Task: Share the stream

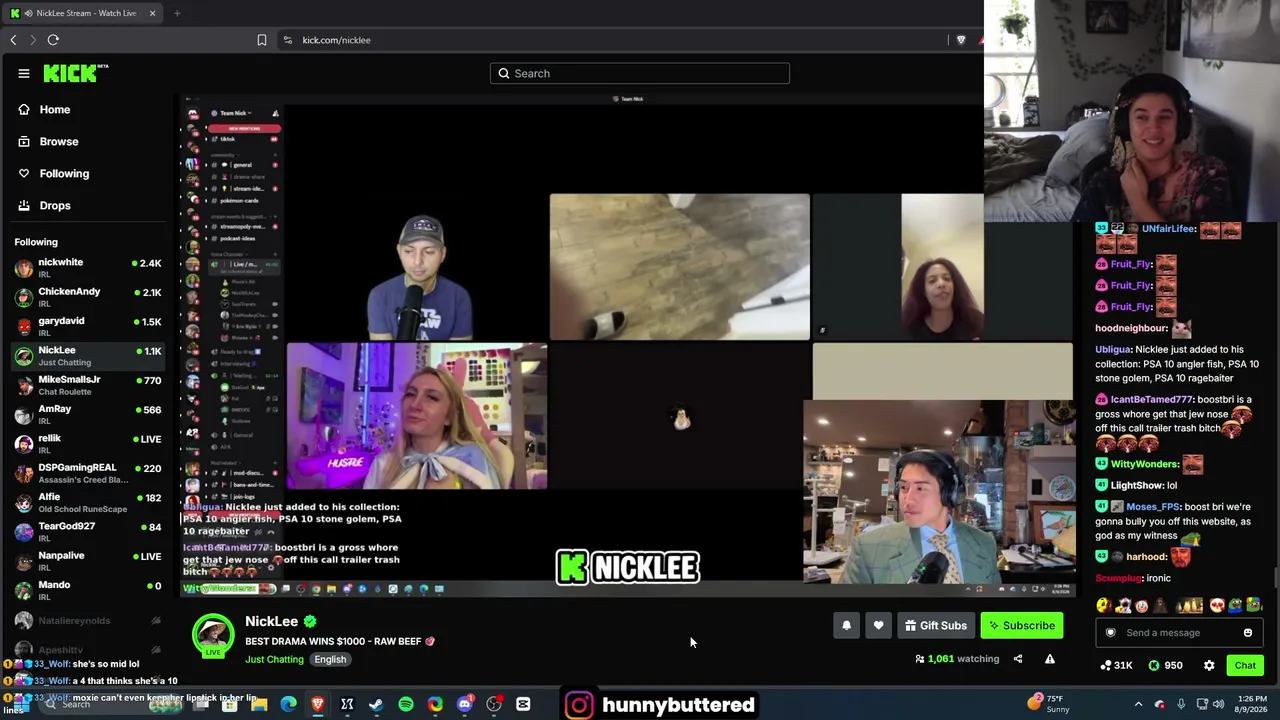Action: pyautogui.click(x=1018, y=659)
